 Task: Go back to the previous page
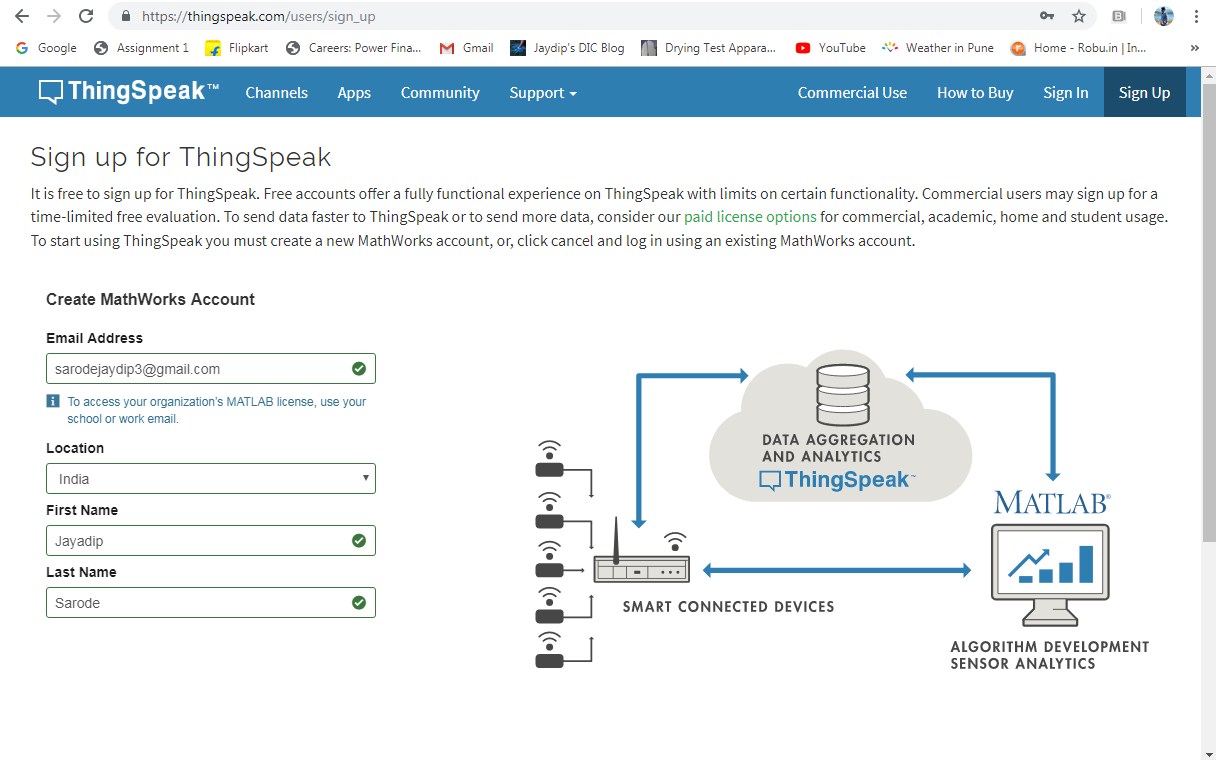click(x=22, y=16)
